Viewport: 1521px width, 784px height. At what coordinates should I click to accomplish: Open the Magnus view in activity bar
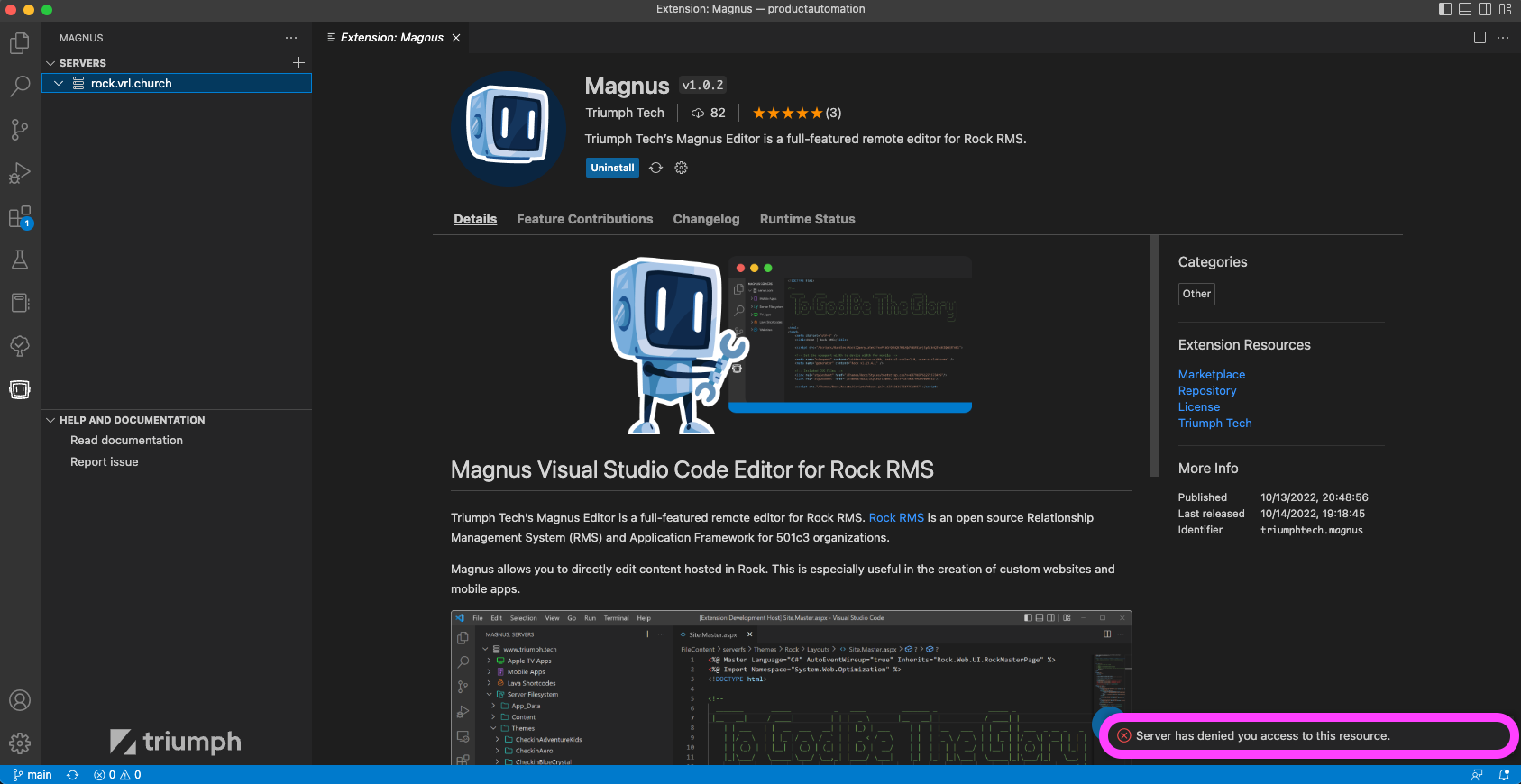pos(20,389)
